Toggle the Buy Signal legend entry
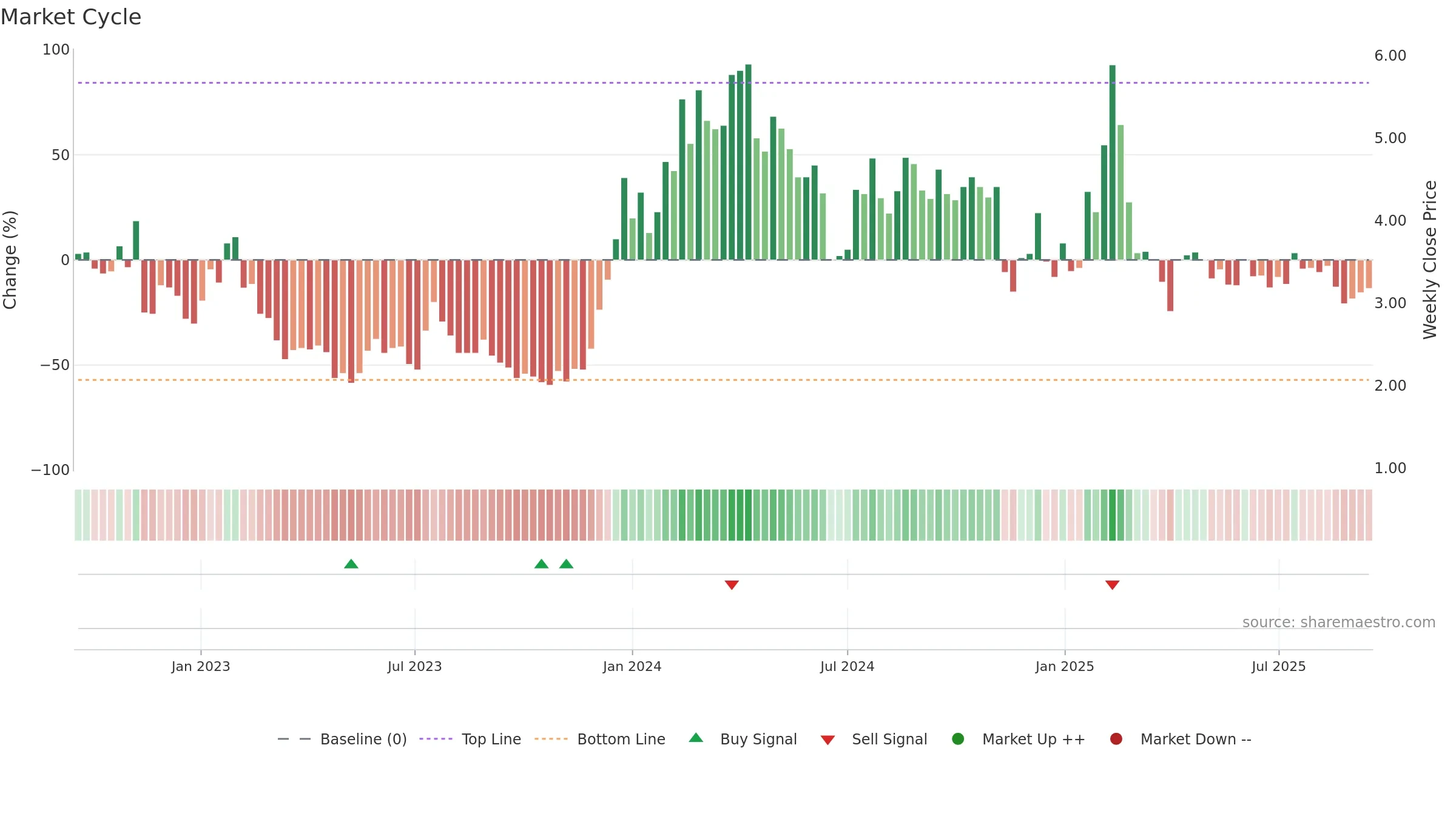1456x819 pixels. (x=743, y=739)
